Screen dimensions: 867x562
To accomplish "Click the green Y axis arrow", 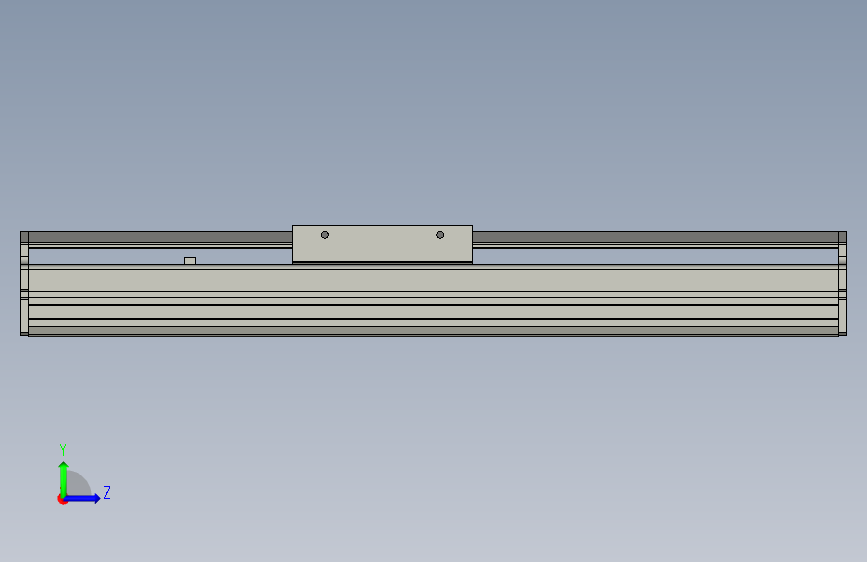I will point(63,479).
